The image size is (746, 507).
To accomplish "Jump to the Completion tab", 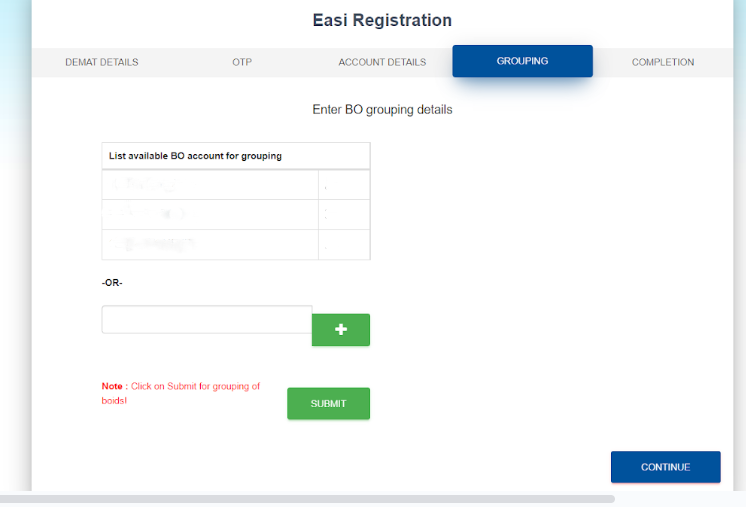I will (x=663, y=62).
